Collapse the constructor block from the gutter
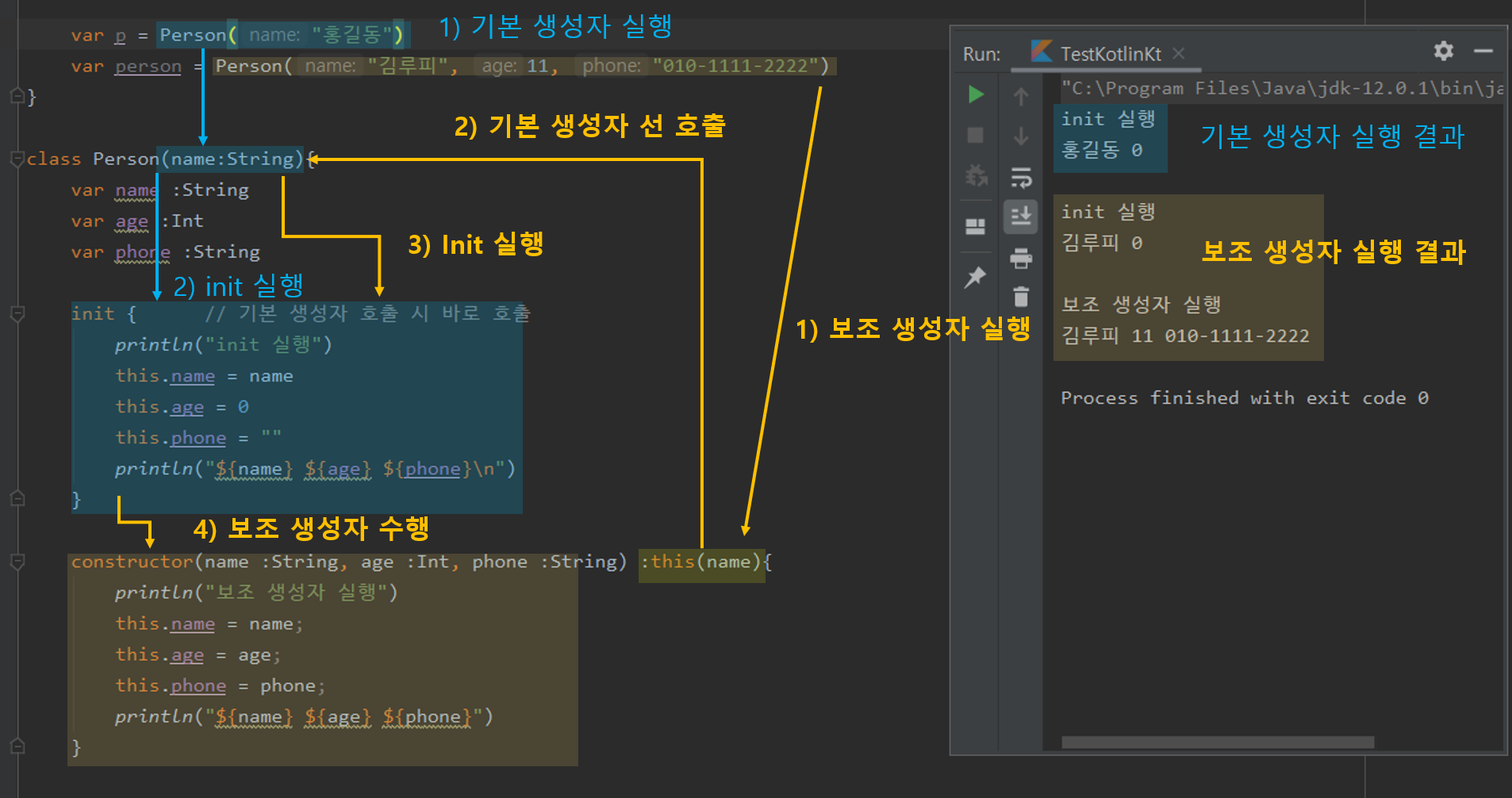The width and height of the screenshot is (1512, 798). [x=17, y=562]
